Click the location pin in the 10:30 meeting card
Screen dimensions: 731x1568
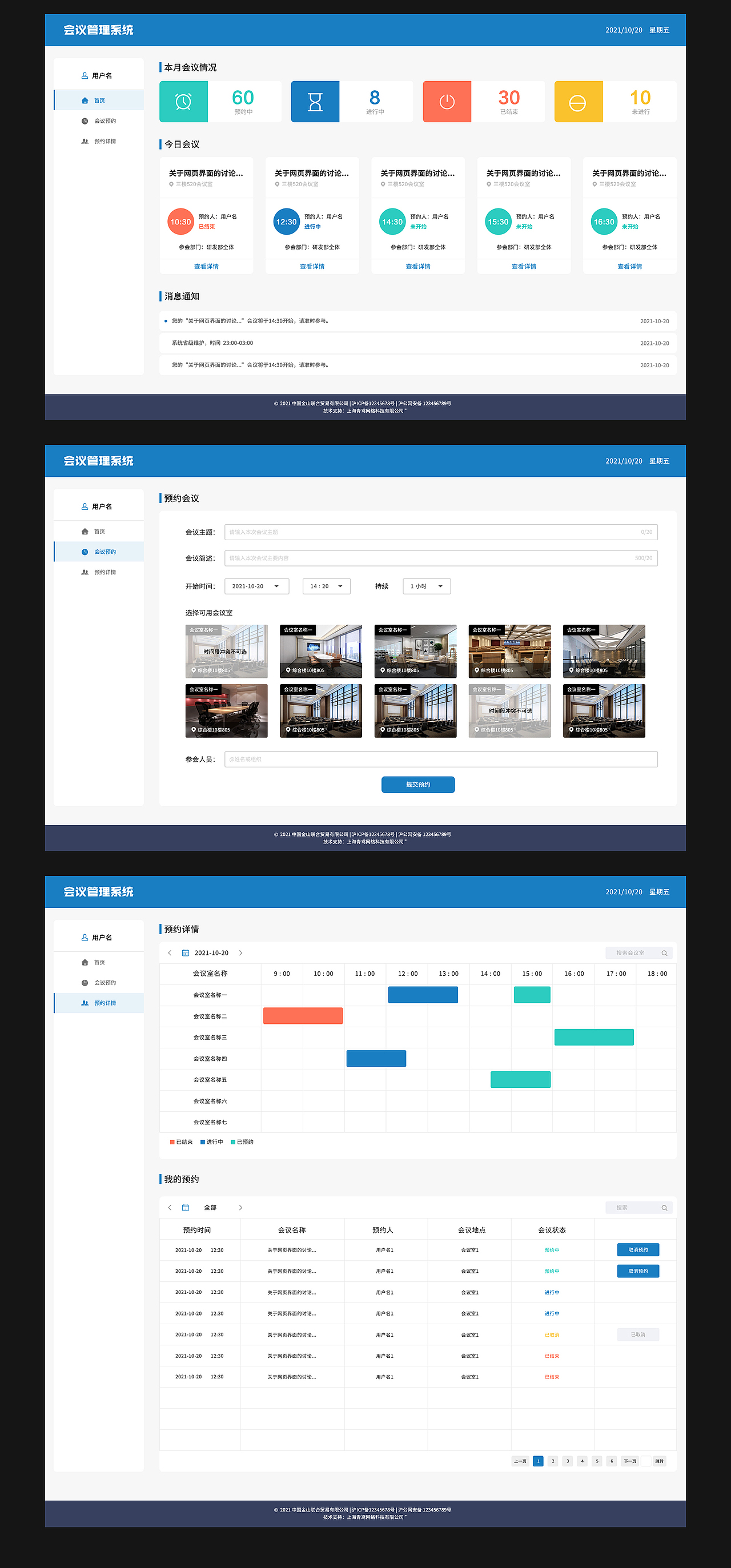point(172,184)
